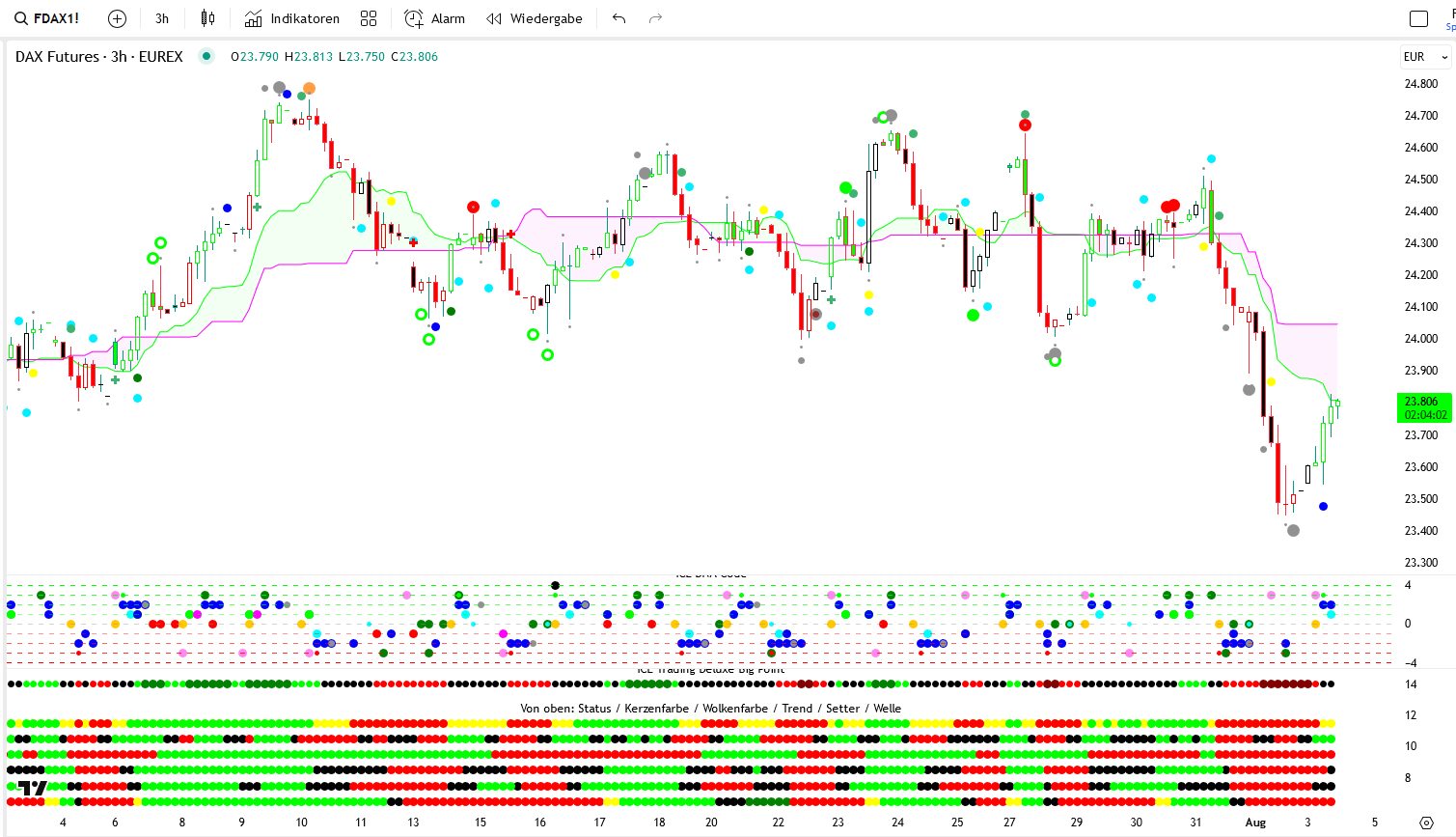
Task: Expand the EUR currency dropdown
Action: click(1425, 57)
